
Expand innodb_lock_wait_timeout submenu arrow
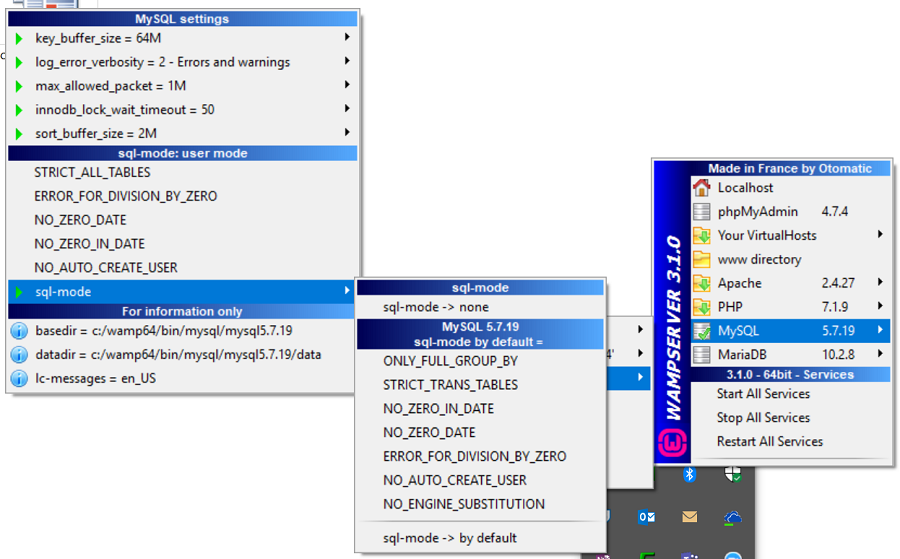(x=347, y=108)
